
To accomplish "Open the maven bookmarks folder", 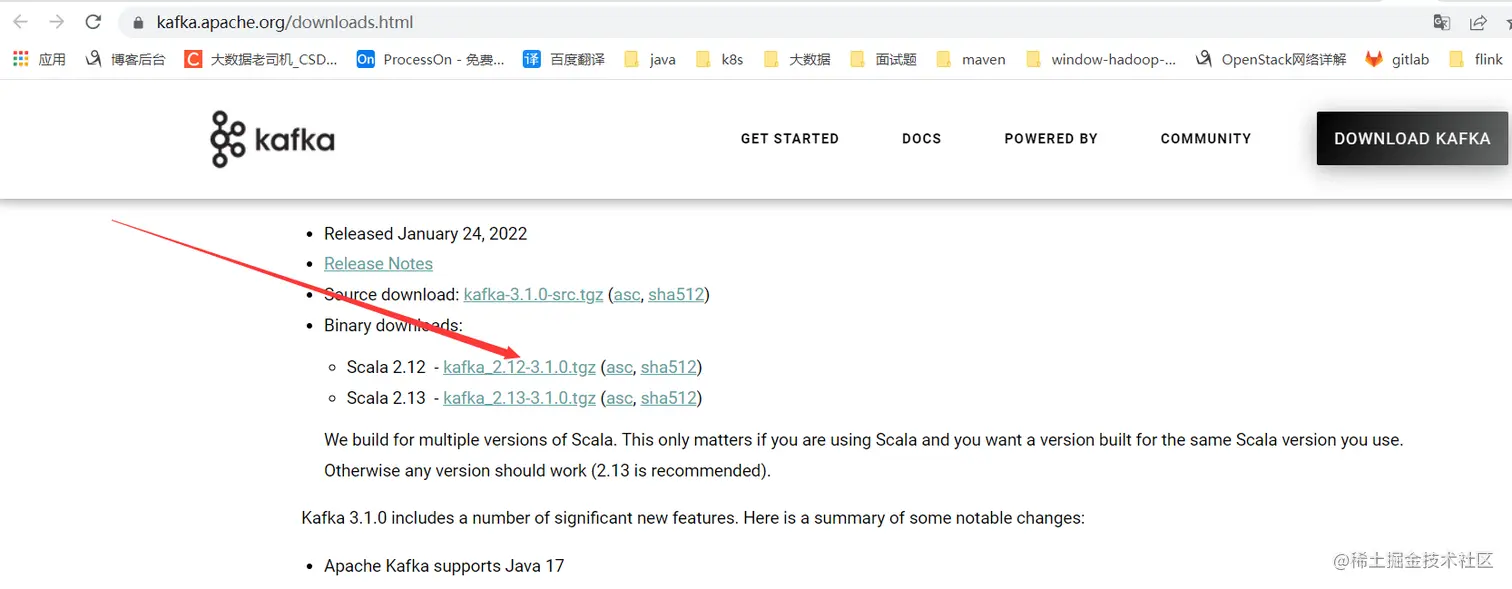I will click(970, 59).
